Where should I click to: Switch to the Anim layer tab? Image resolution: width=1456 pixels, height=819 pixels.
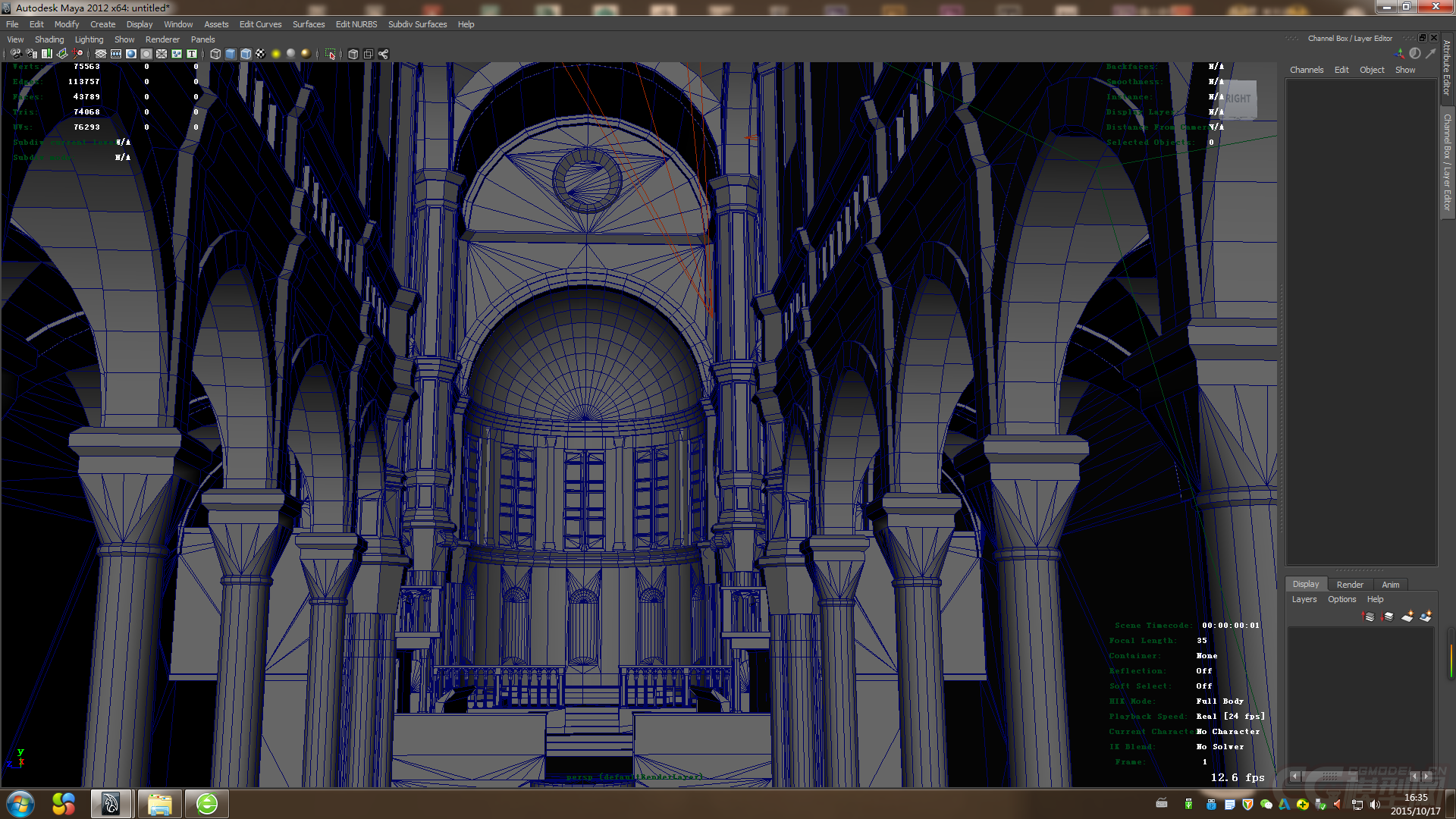1391,585
